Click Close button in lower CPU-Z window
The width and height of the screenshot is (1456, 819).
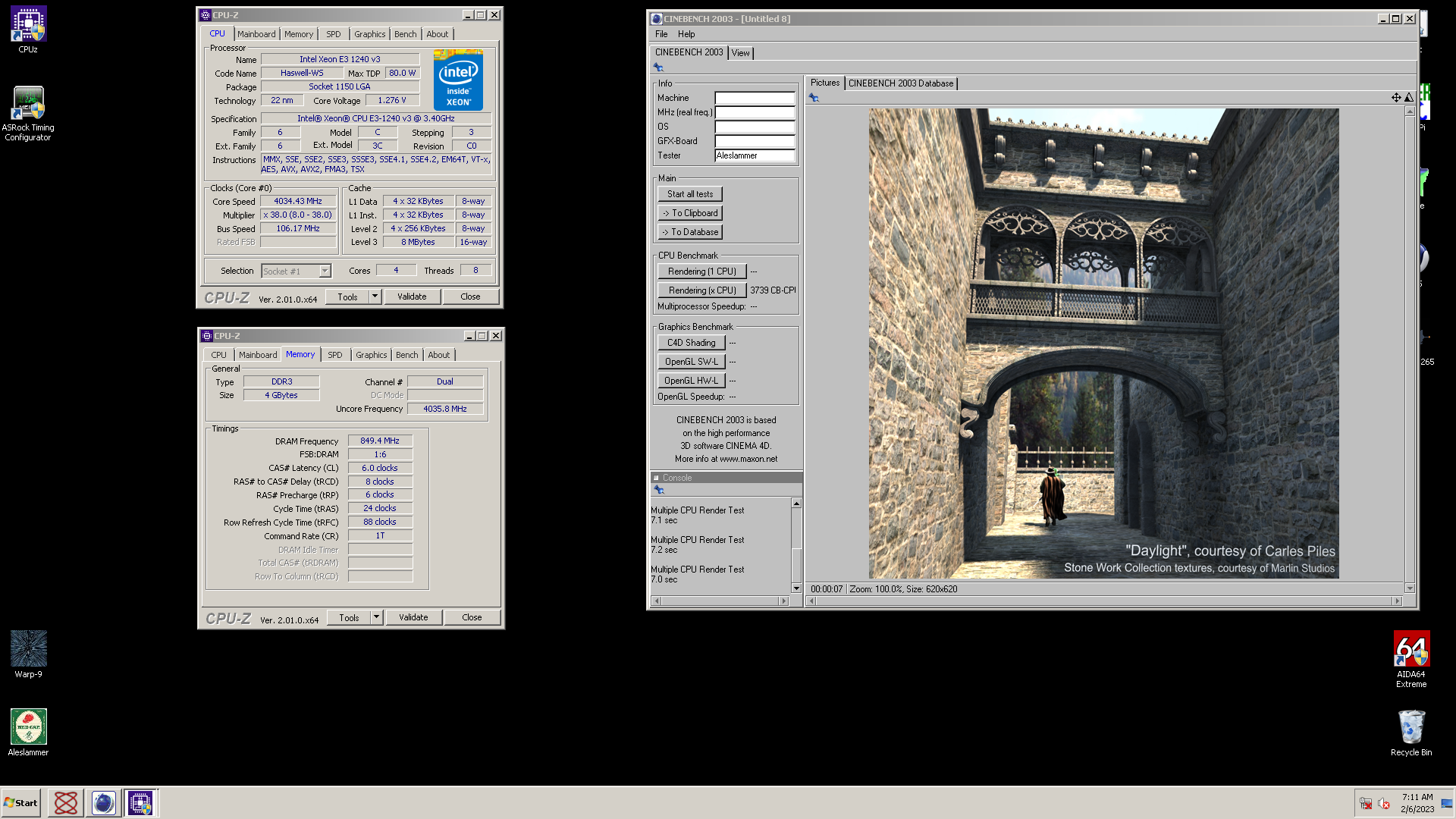point(472,617)
